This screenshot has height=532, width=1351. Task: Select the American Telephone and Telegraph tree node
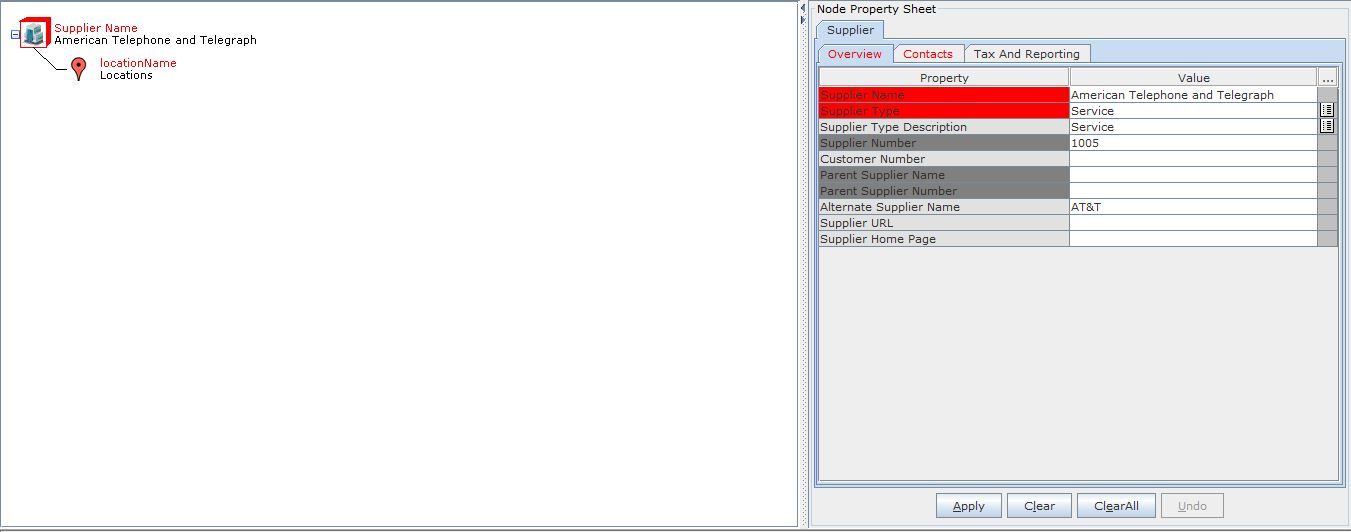155,41
